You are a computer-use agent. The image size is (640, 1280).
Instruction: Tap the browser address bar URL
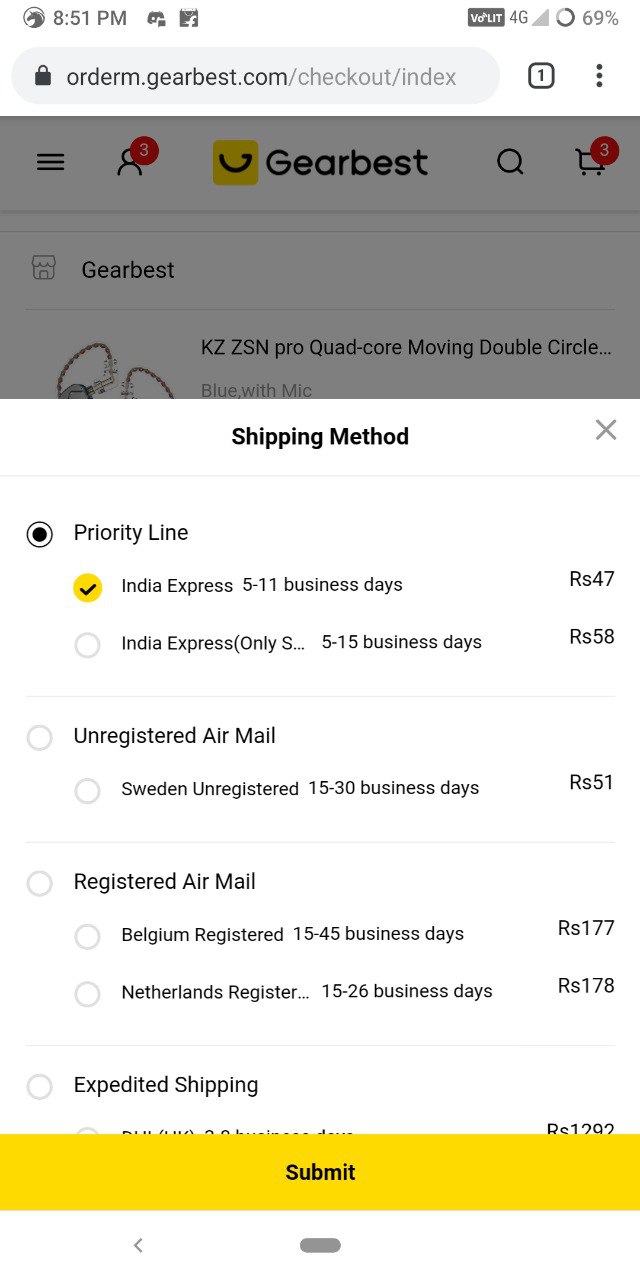tap(261, 76)
